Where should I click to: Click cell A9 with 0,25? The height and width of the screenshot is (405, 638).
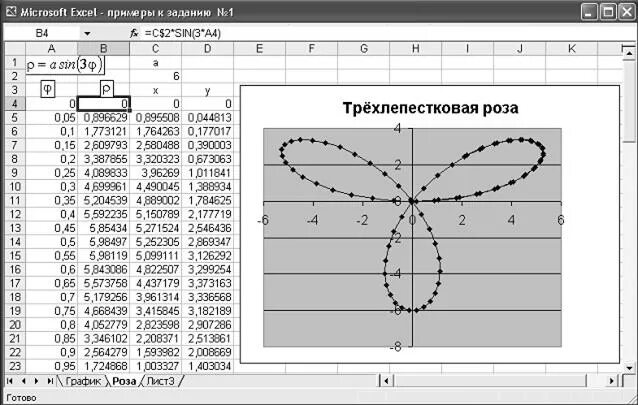click(51, 173)
